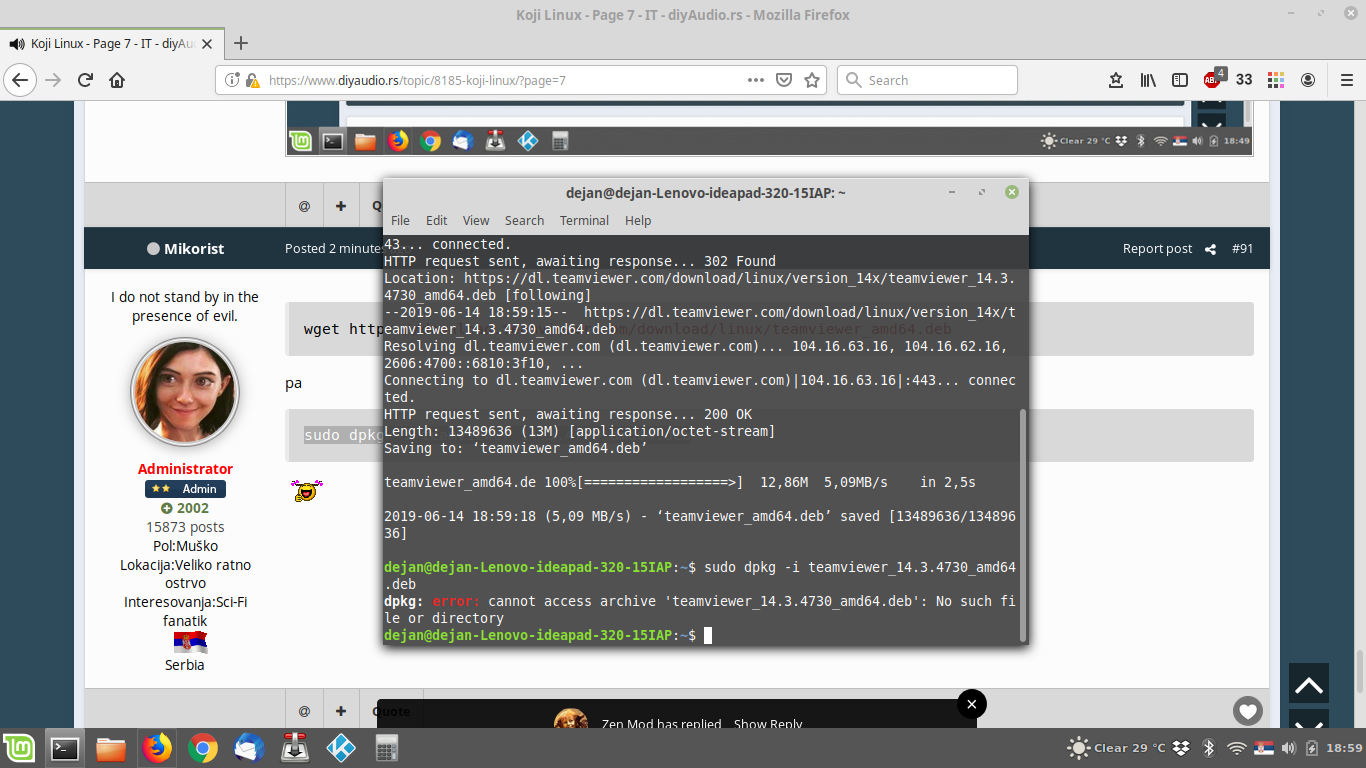This screenshot has height=768, width=1366.
Task: Click the Report post link
Action: (x=1157, y=248)
